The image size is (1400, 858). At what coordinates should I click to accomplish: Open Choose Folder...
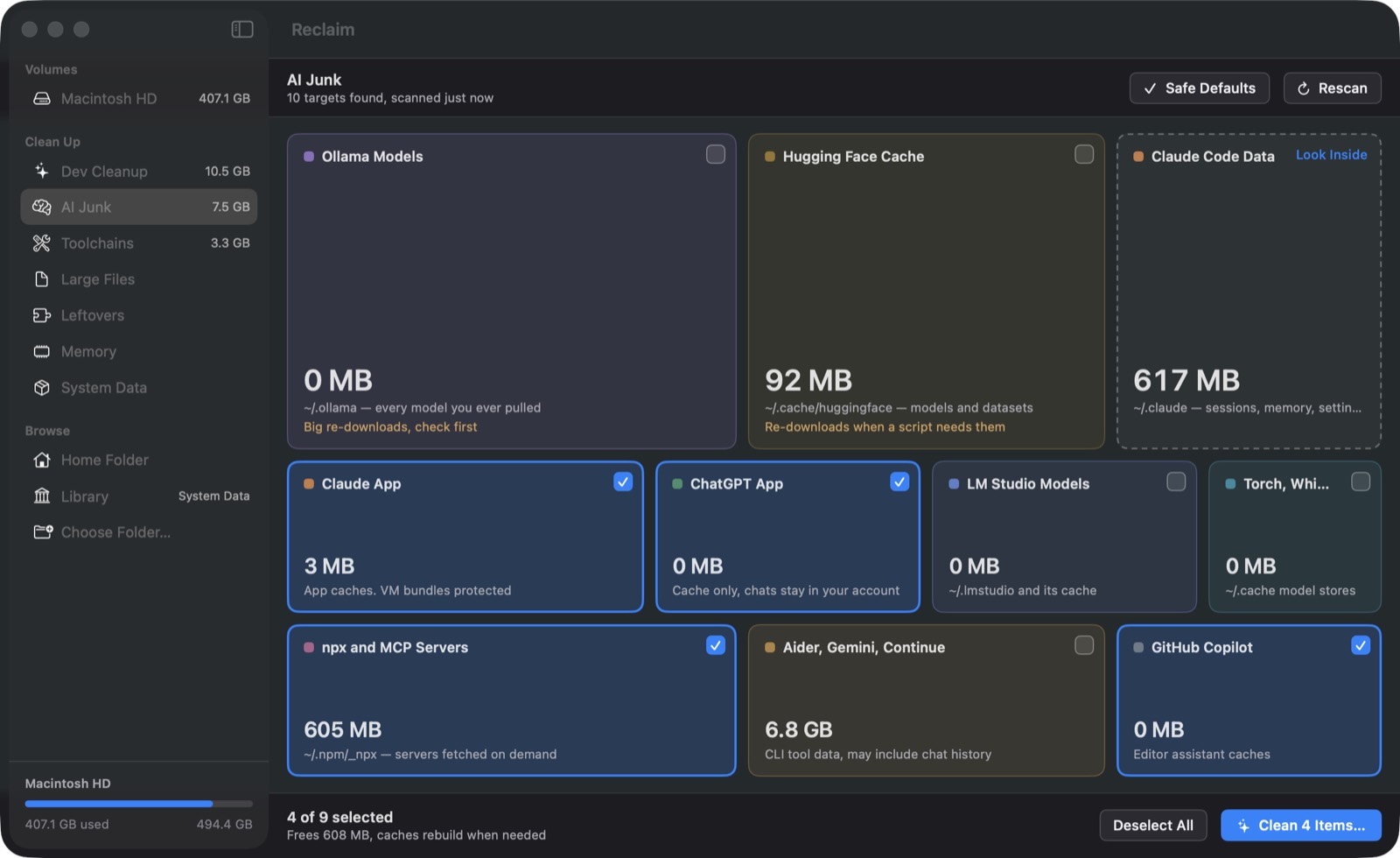tap(139, 532)
